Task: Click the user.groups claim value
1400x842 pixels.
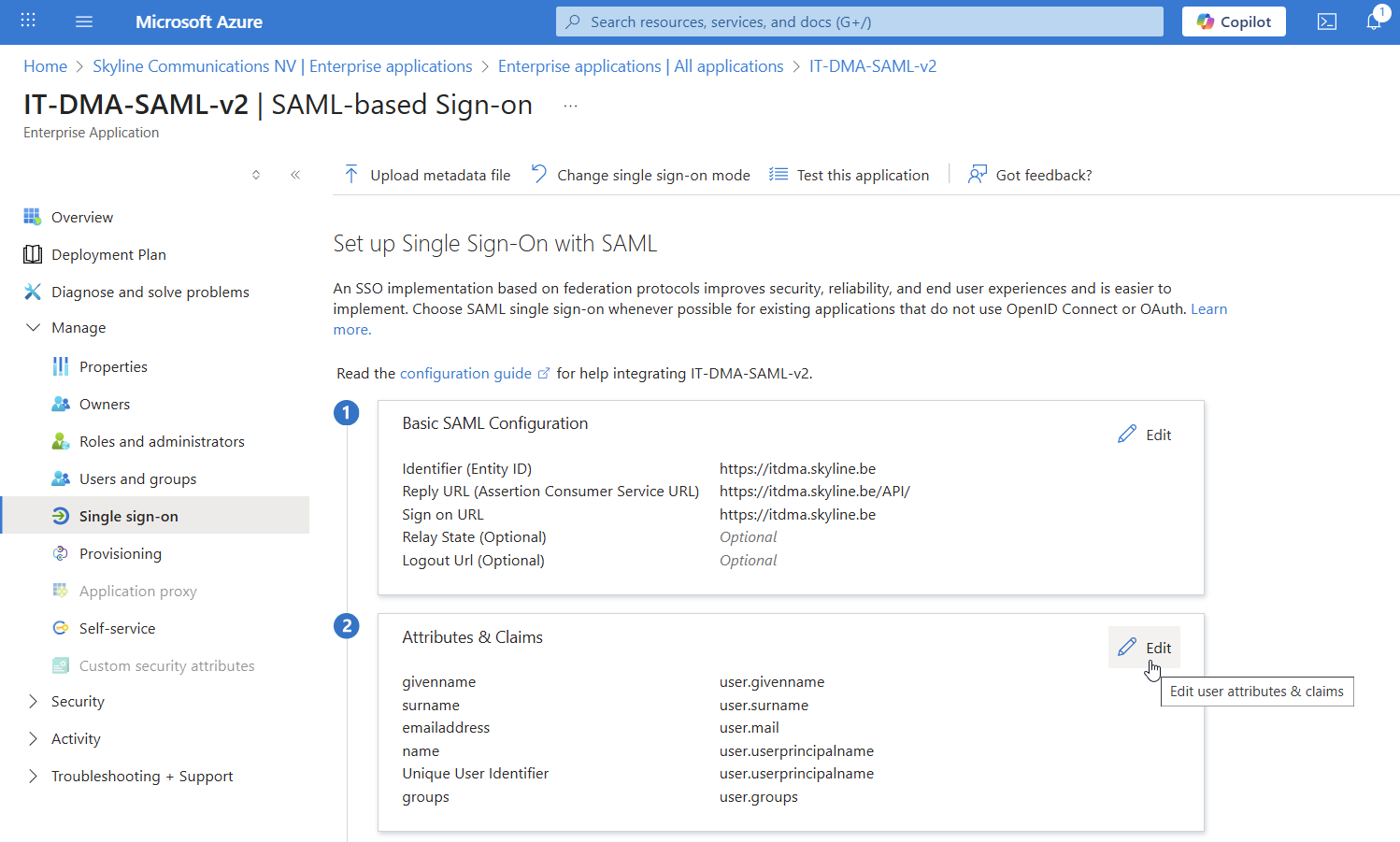Action: pos(759,796)
